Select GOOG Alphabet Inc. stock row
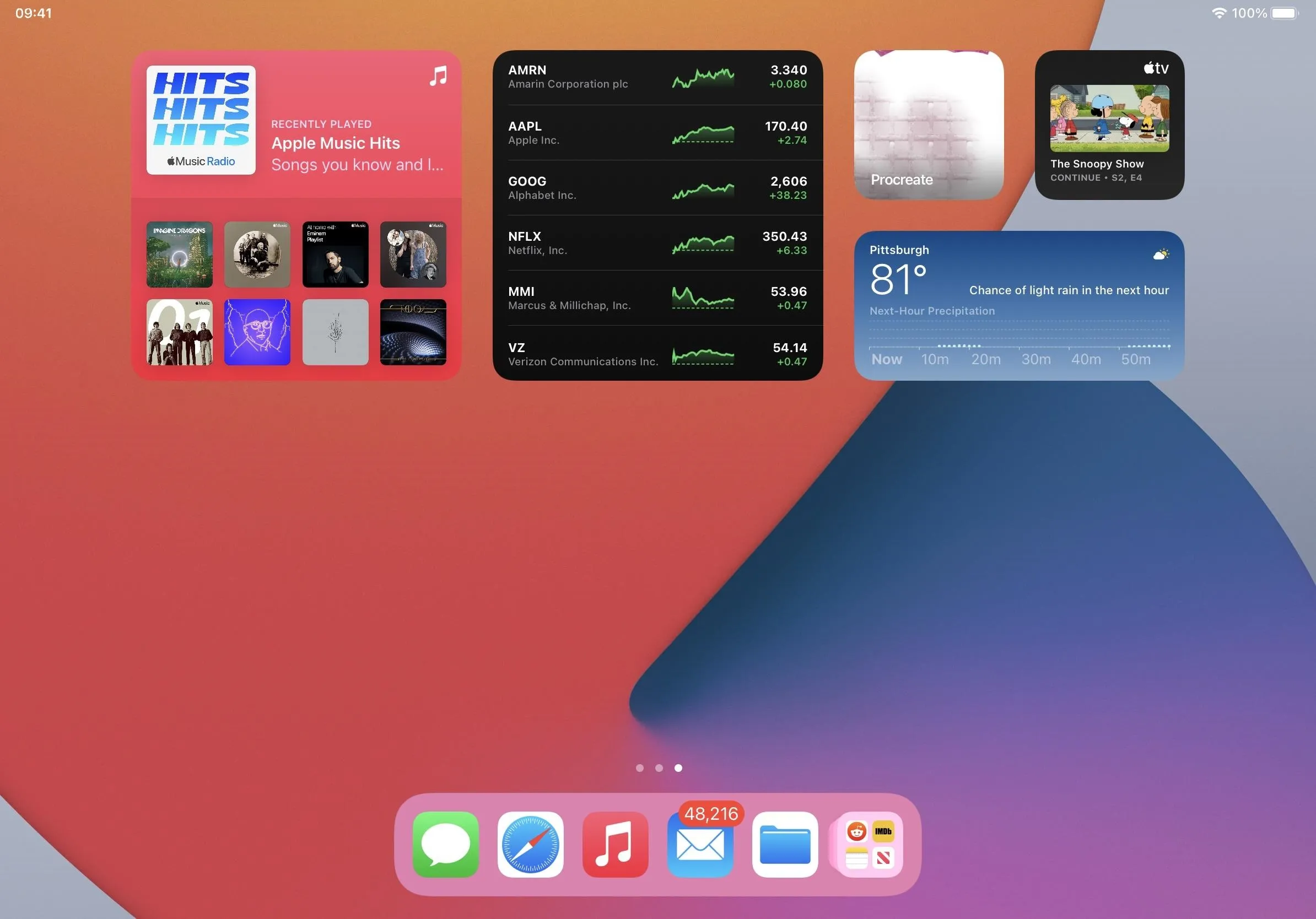 [657, 188]
